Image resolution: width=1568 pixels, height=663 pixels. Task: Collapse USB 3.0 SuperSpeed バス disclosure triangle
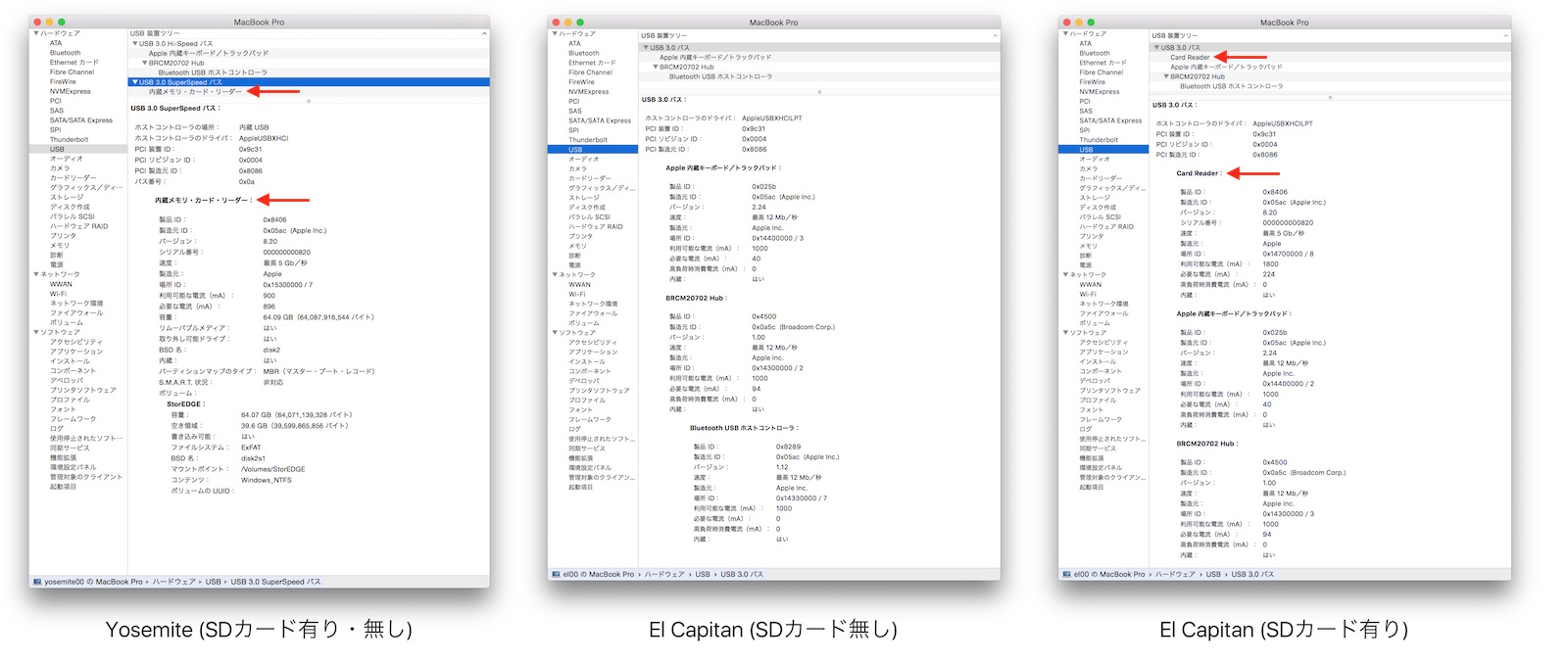pyautogui.click(x=135, y=82)
